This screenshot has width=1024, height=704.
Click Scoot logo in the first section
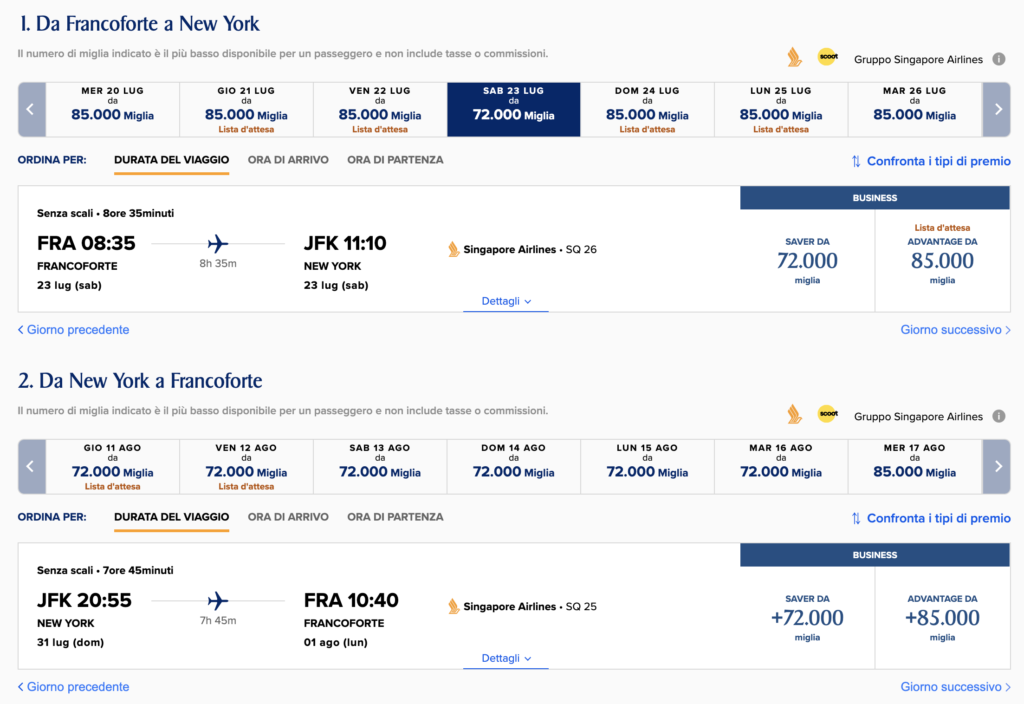[827, 57]
